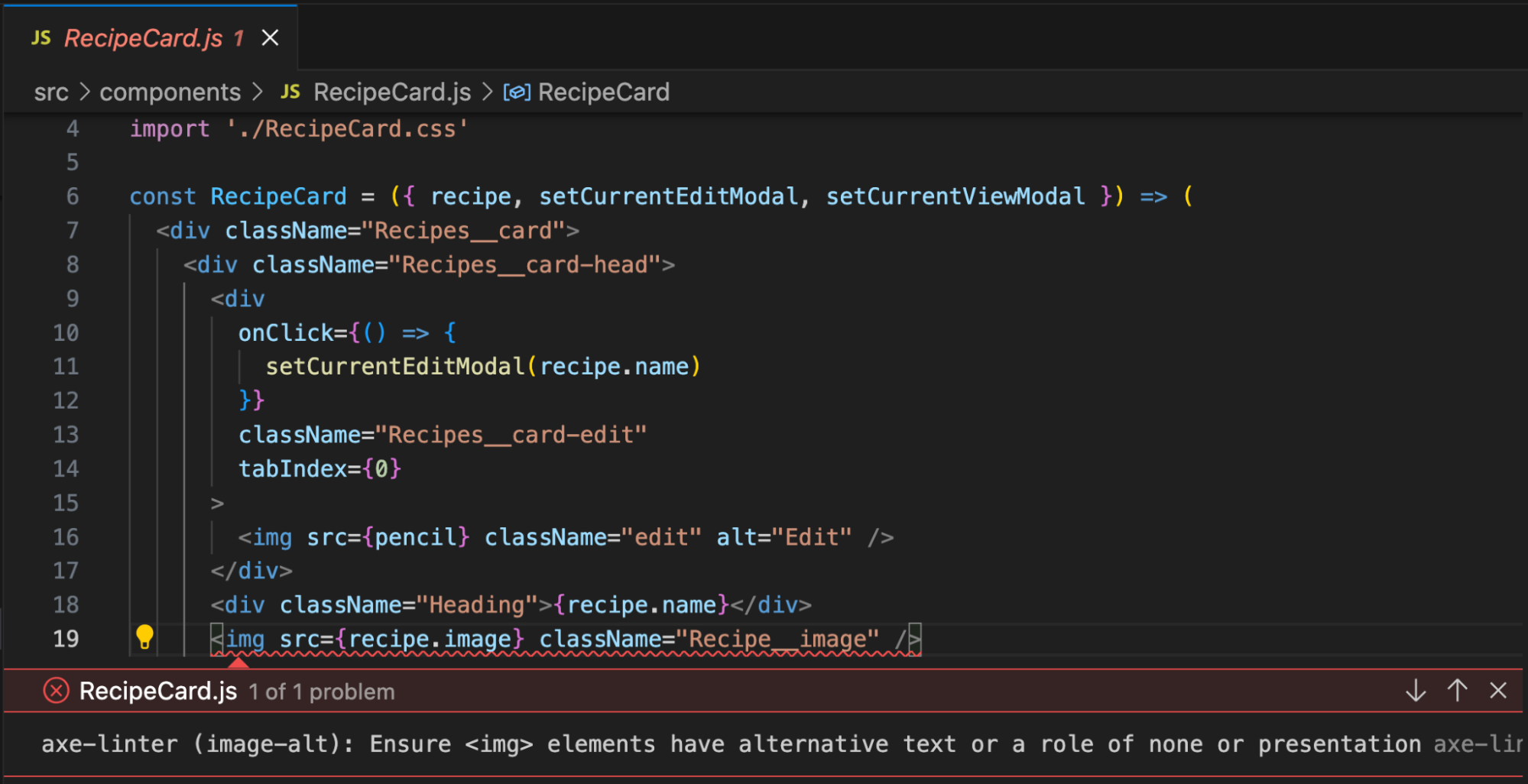The height and width of the screenshot is (784, 1528).
Task: Click 'setCurrentViewModal' parameter on line 6
Action: 955,196
